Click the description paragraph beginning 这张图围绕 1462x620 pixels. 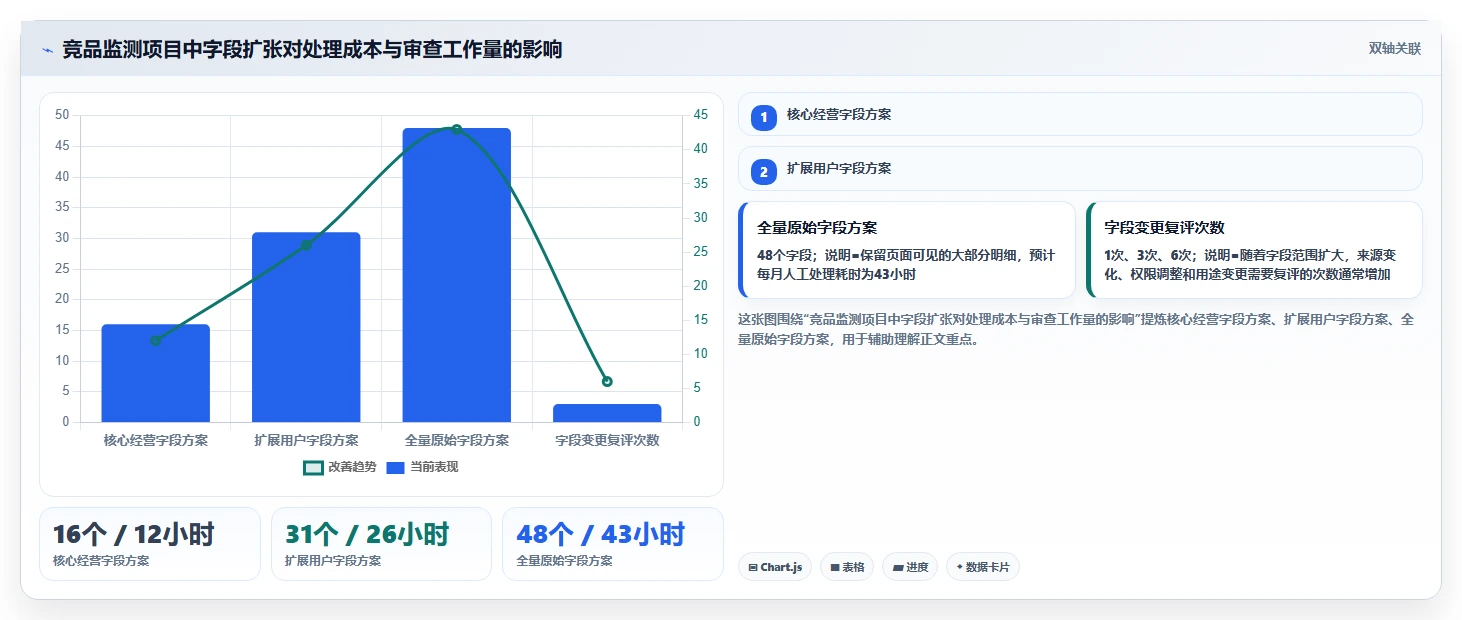(1076, 329)
